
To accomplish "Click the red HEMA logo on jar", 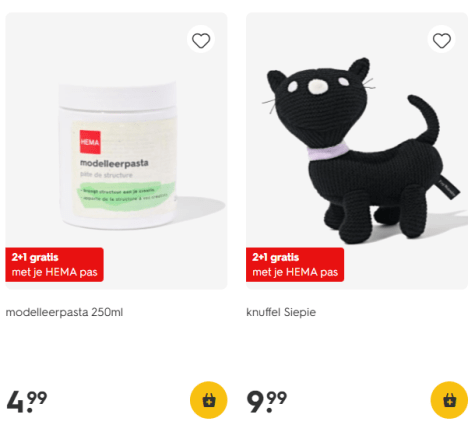I will coord(90,142).
